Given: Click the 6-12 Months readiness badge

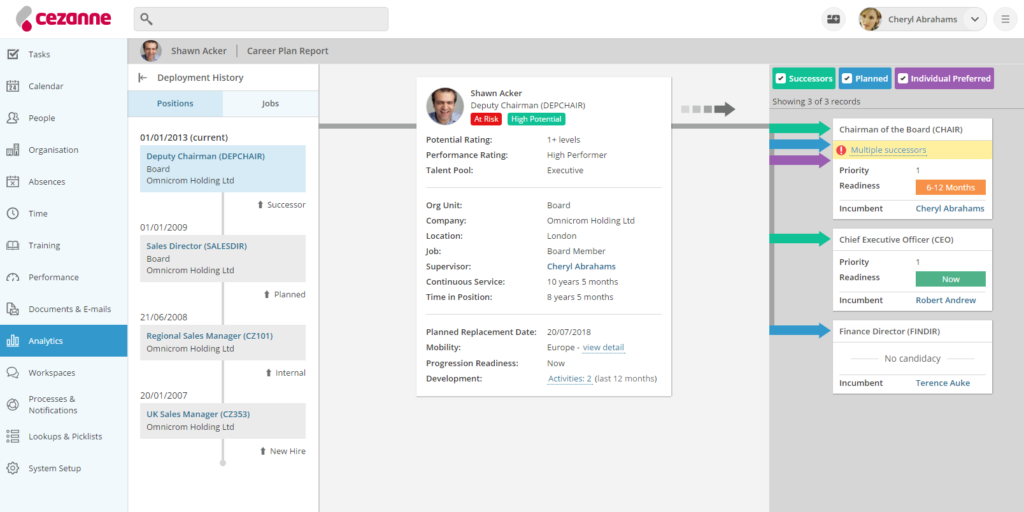Looking at the screenshot, I should coord(950,187).
